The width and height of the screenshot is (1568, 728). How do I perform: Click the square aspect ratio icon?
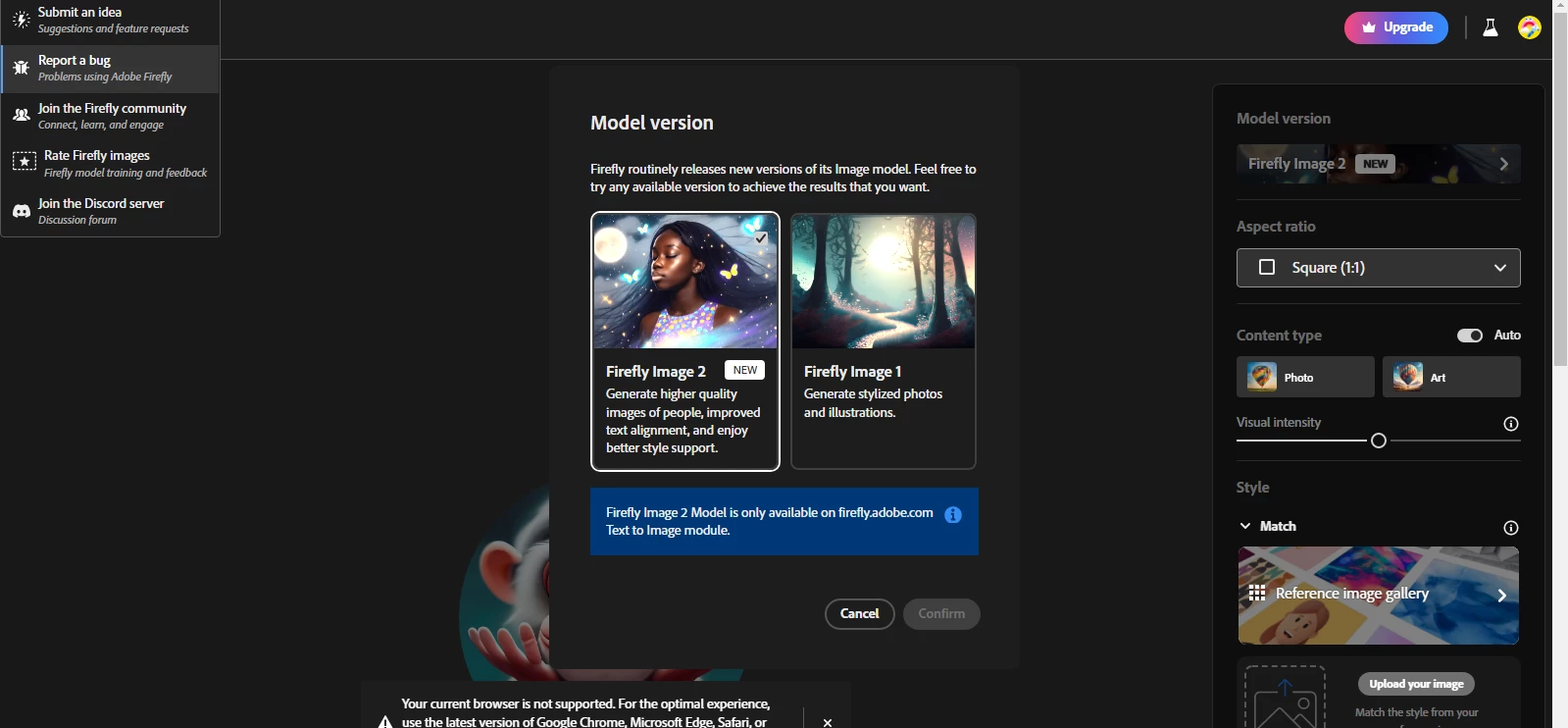click(1267, 267)
